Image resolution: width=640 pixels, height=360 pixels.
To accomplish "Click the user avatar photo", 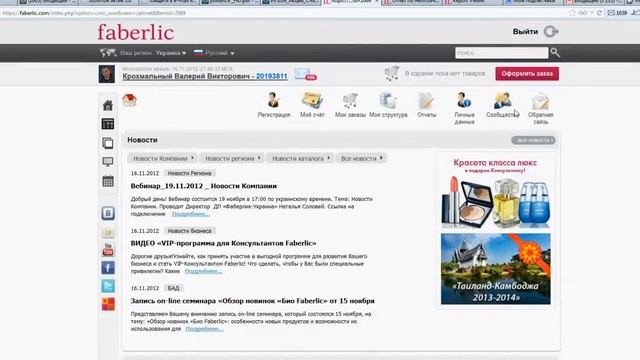I will [x=107, y=74].
